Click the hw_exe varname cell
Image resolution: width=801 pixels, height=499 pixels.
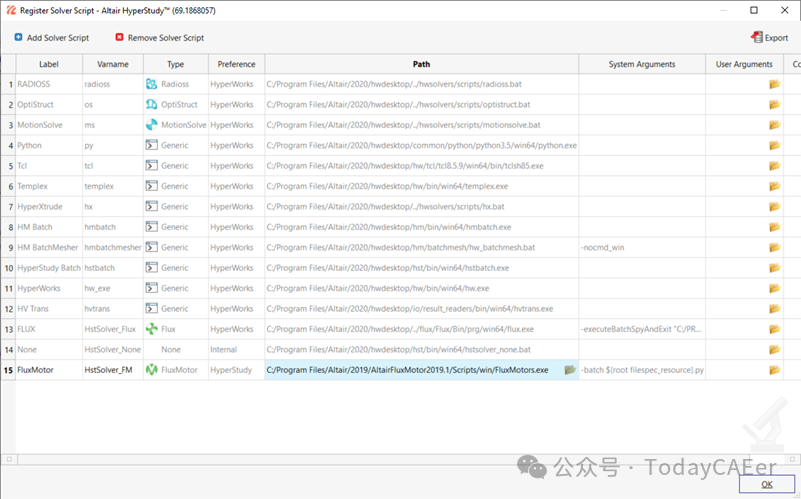pos(113,288)
